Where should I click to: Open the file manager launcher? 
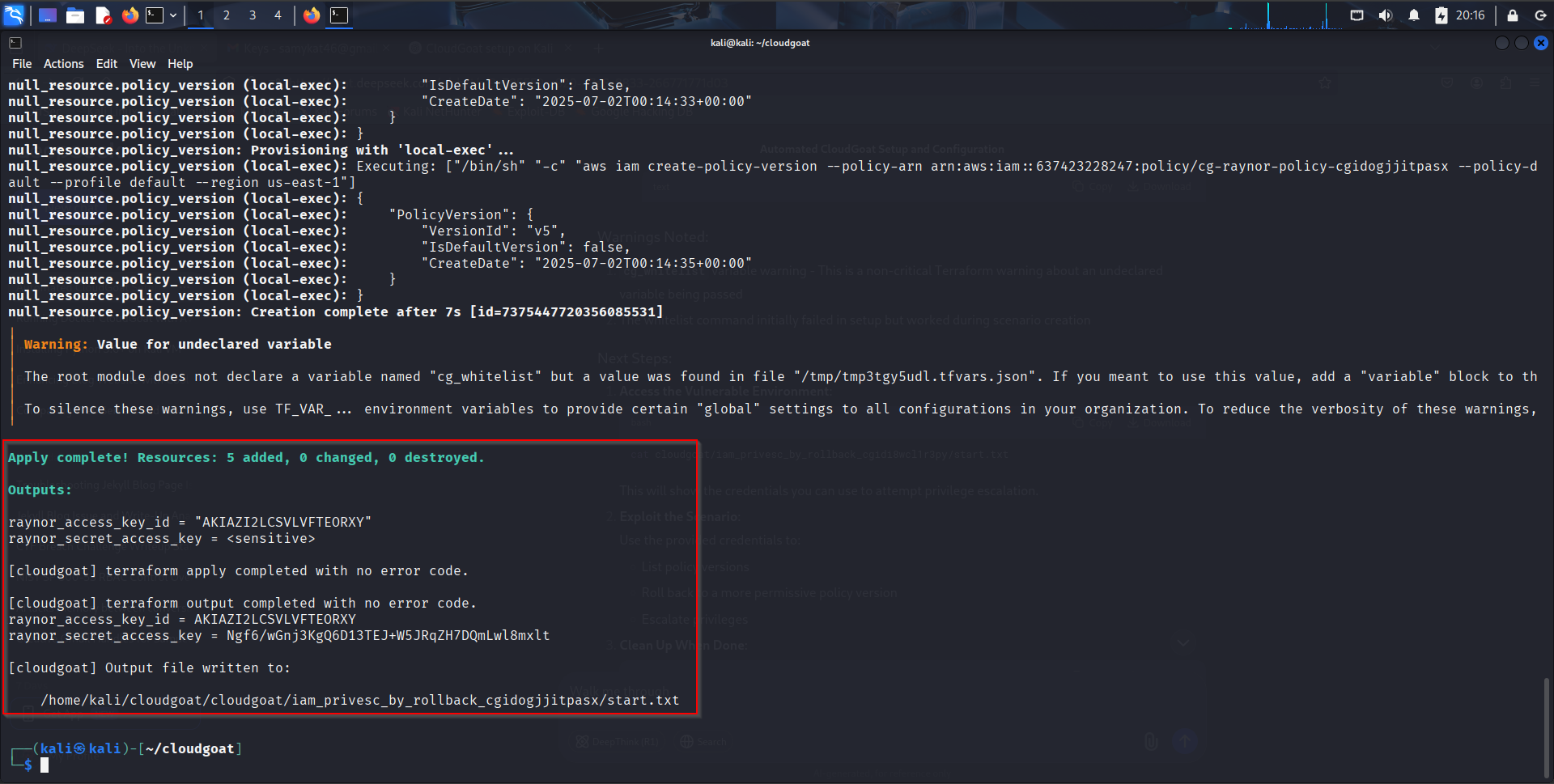pyautogui.click(x=75, y=15)
